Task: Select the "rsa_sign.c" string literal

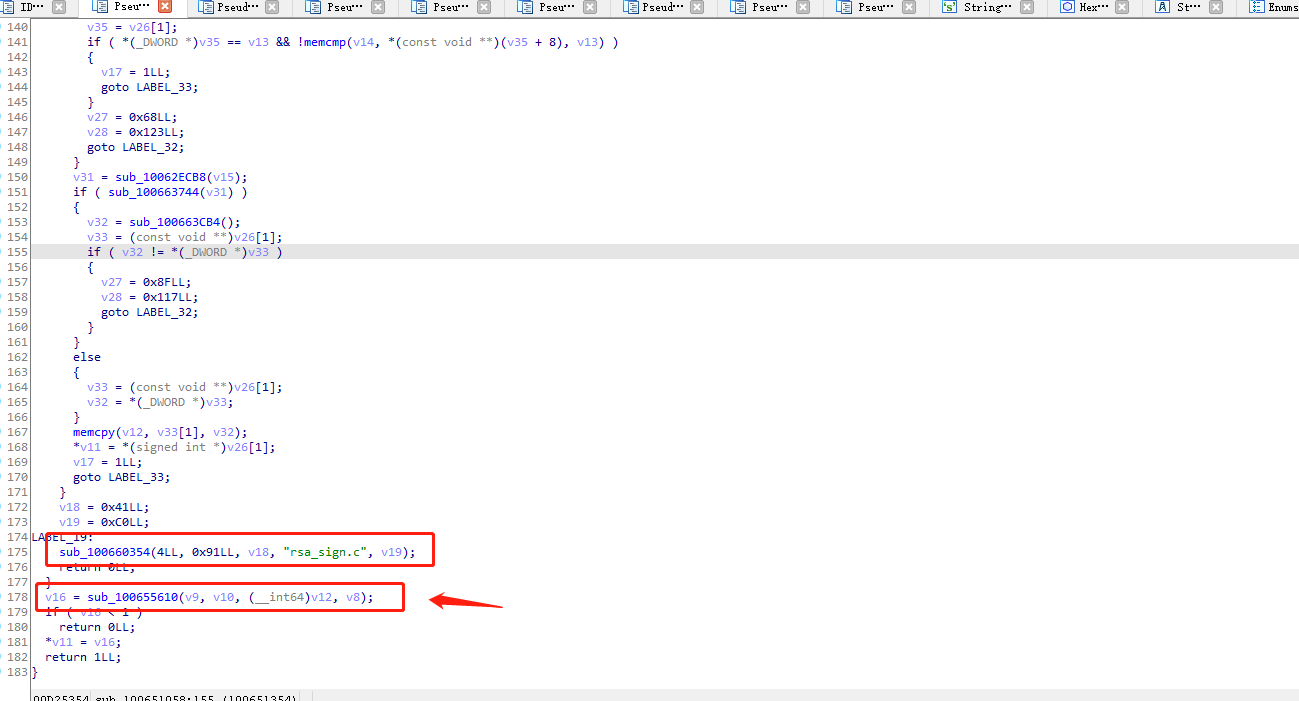Action: [328, 552]
